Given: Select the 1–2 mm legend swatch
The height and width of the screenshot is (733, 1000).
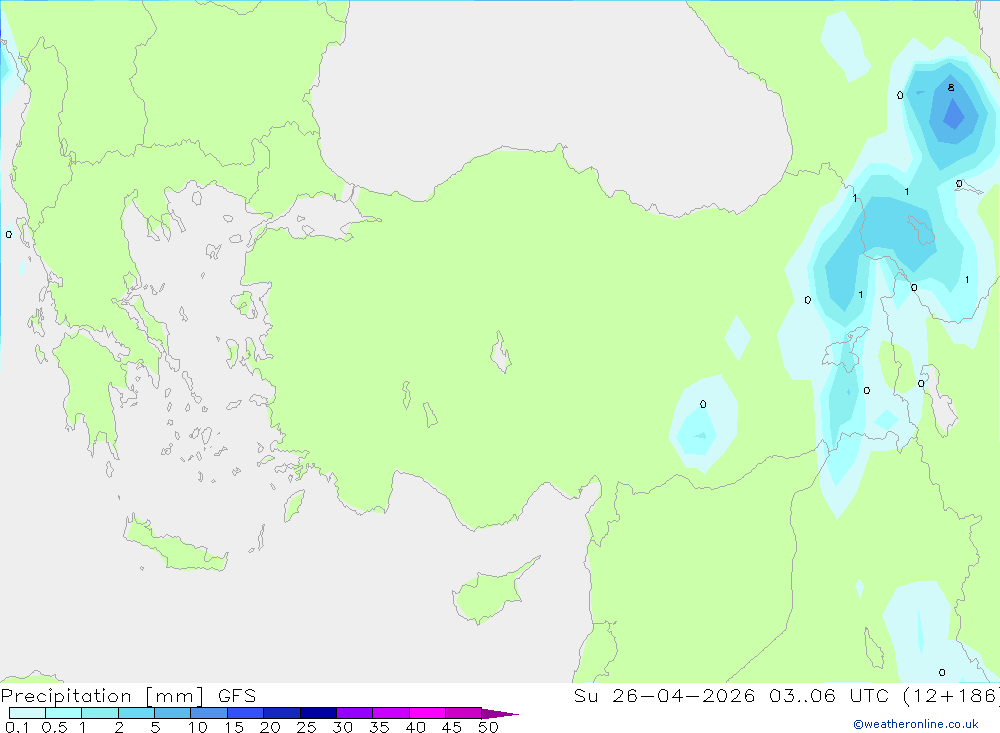Looking at the screenshot, I should [x=100, y=713].
